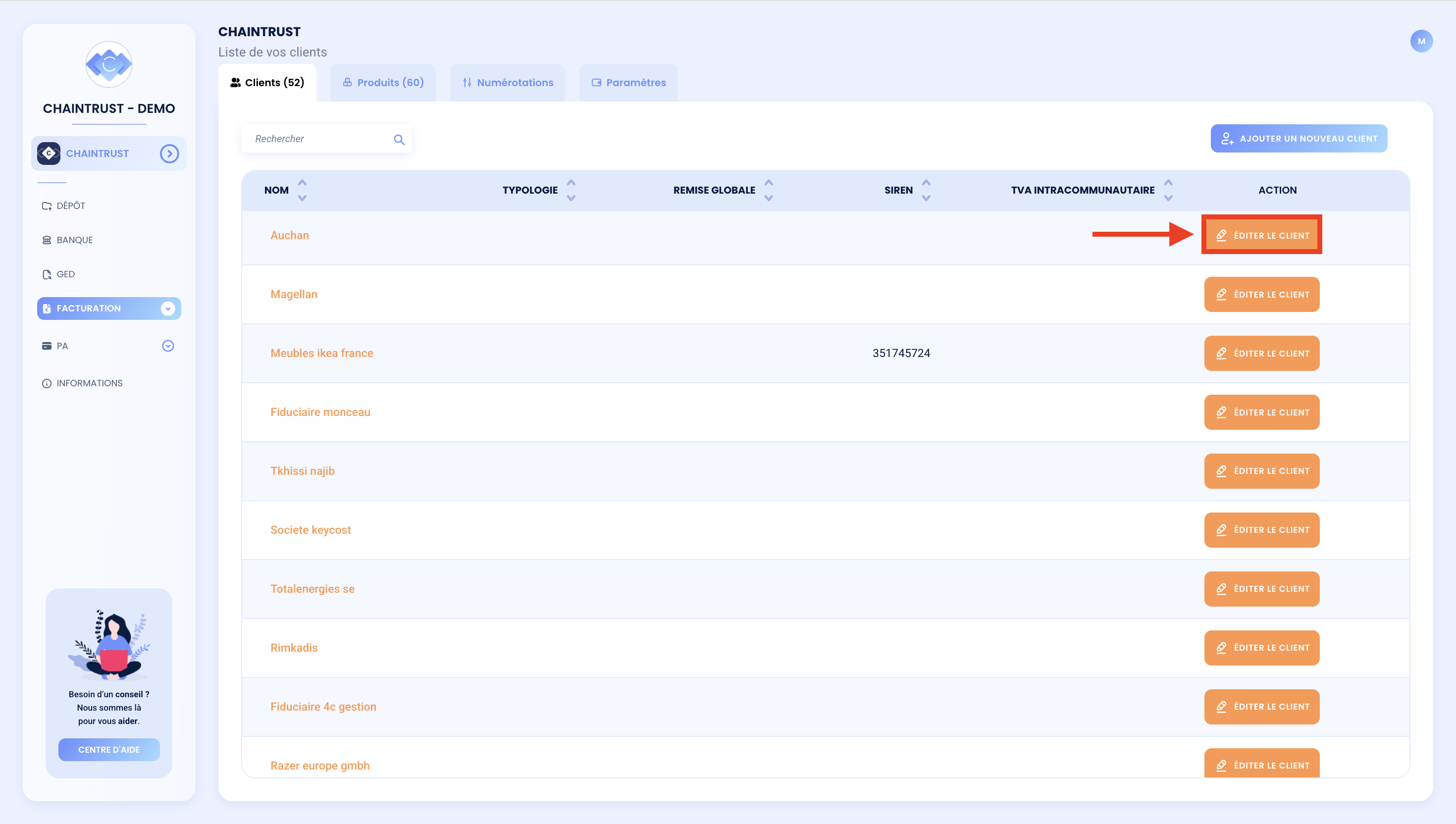This screenshot has width=1456, height=824.
Task: Sort NOM column ascending arrow
Action: (x=302, y=183)
